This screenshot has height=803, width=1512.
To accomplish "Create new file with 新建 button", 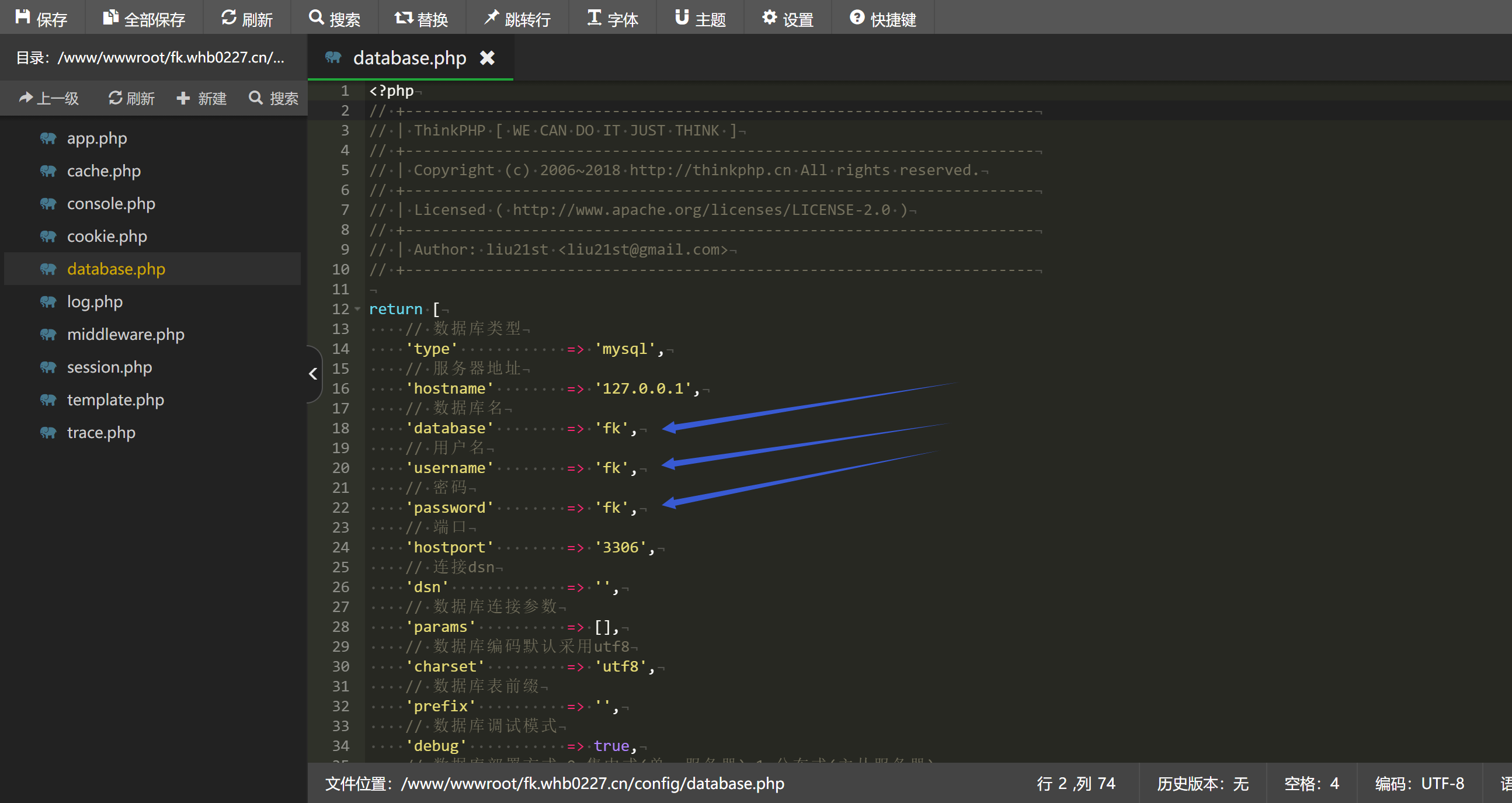I will pos(201,98).
